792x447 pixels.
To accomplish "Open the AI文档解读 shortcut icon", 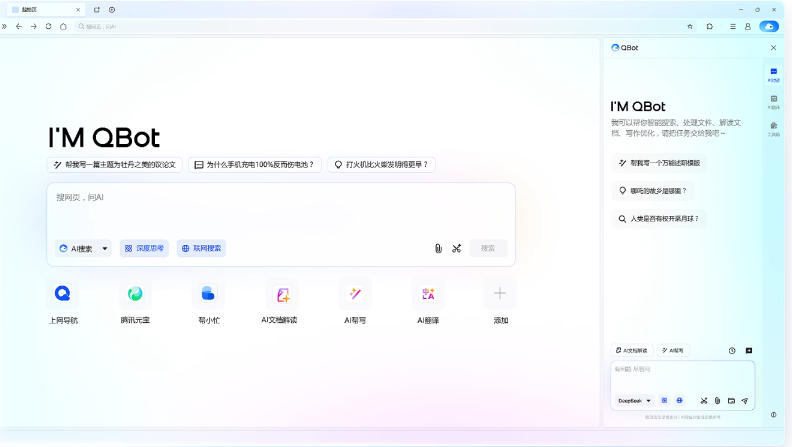I will (282, 294).
